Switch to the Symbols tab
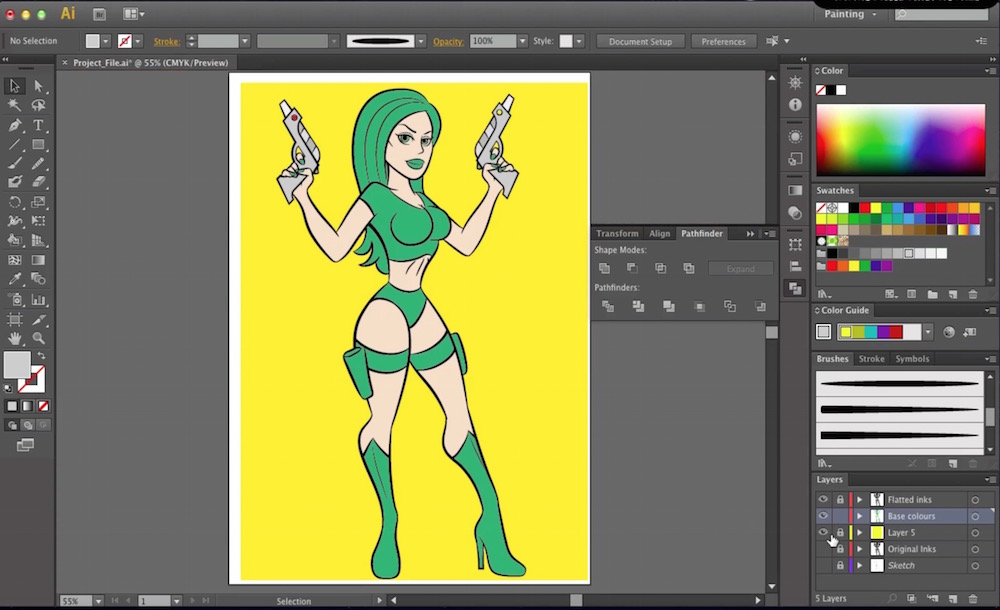The height and width of the screenshot is (610, 1000). click(912, 359)
